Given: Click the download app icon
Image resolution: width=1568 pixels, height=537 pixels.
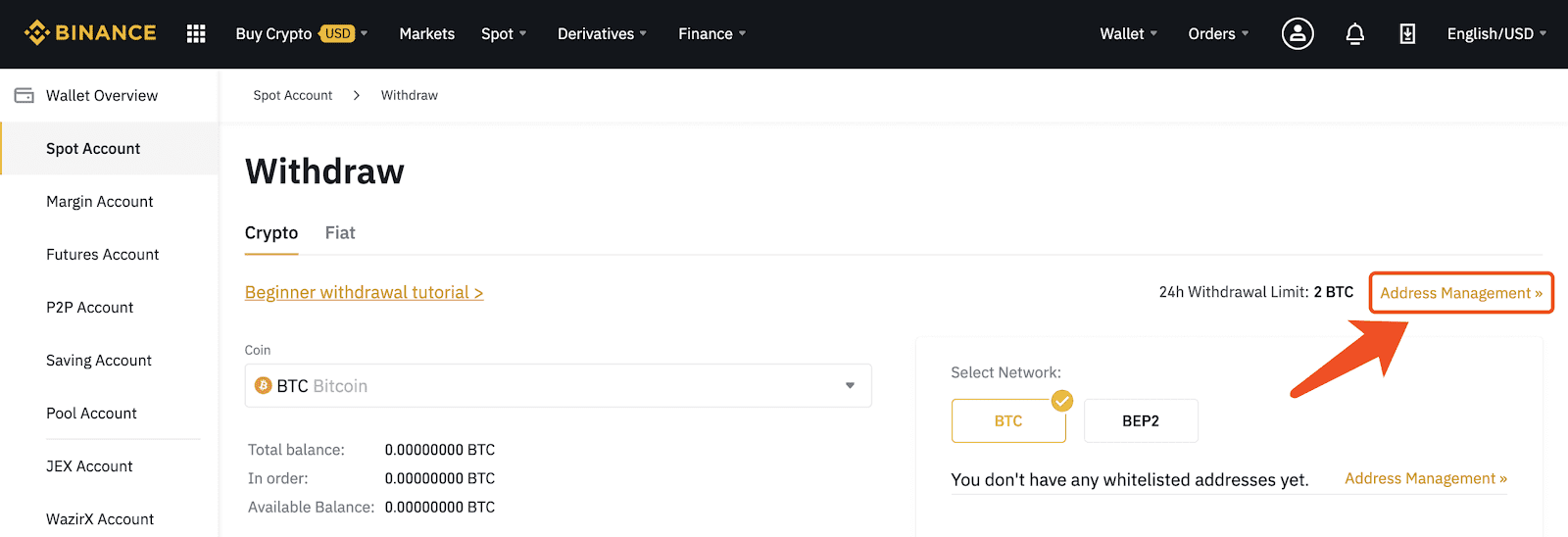Looking at the screenshot, I should 1407,34.
